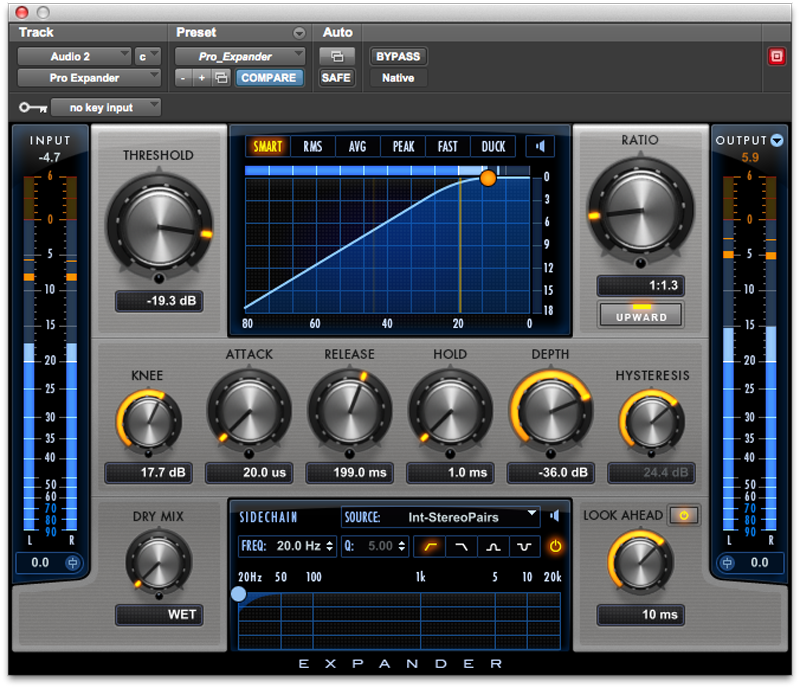Click the channel link icon below the output meter
This screenshot has width=800, height=688.
729,563
